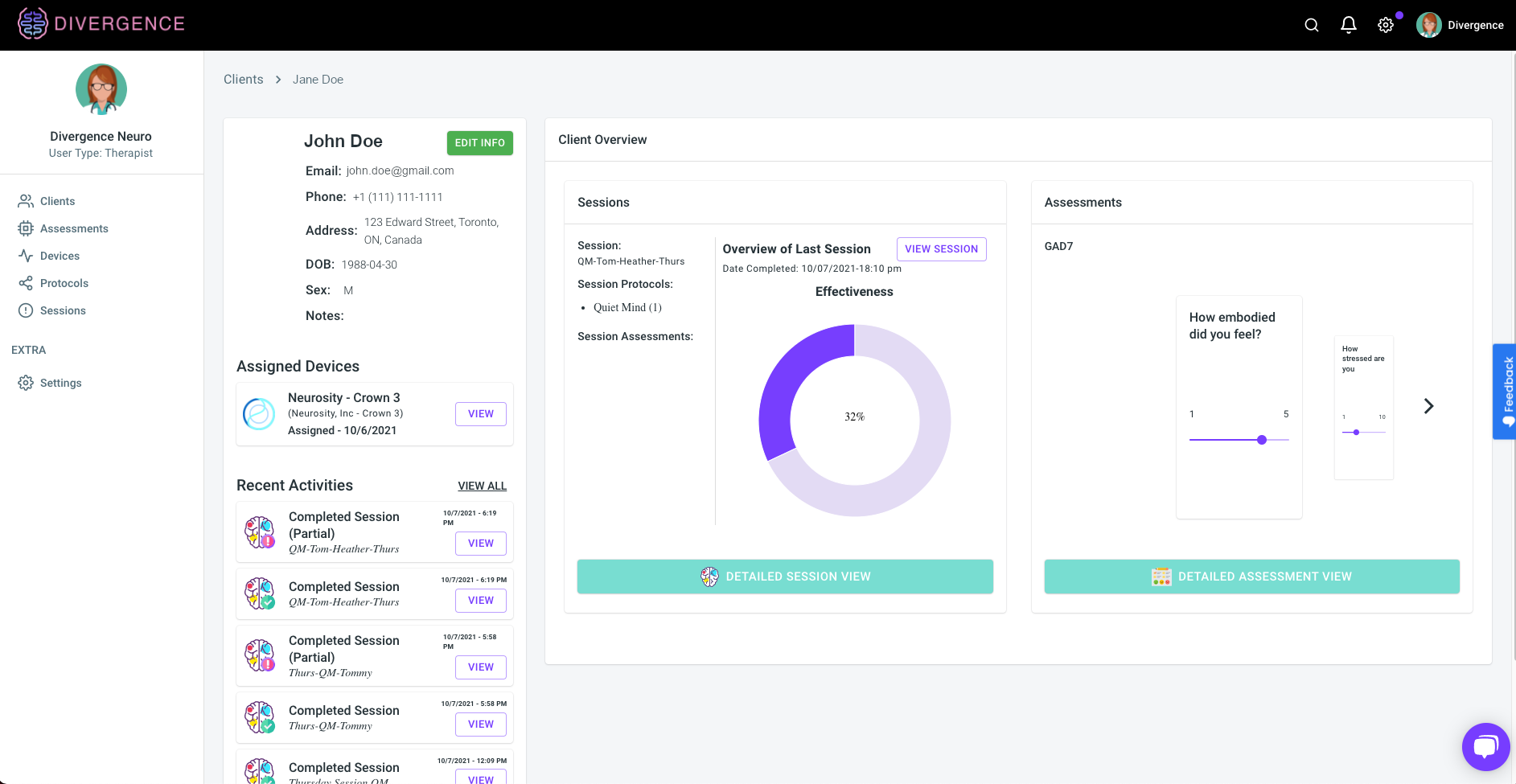Select the Assessments sidebar icon
This screenshot has width=1516, height=784.
(26, 228)
